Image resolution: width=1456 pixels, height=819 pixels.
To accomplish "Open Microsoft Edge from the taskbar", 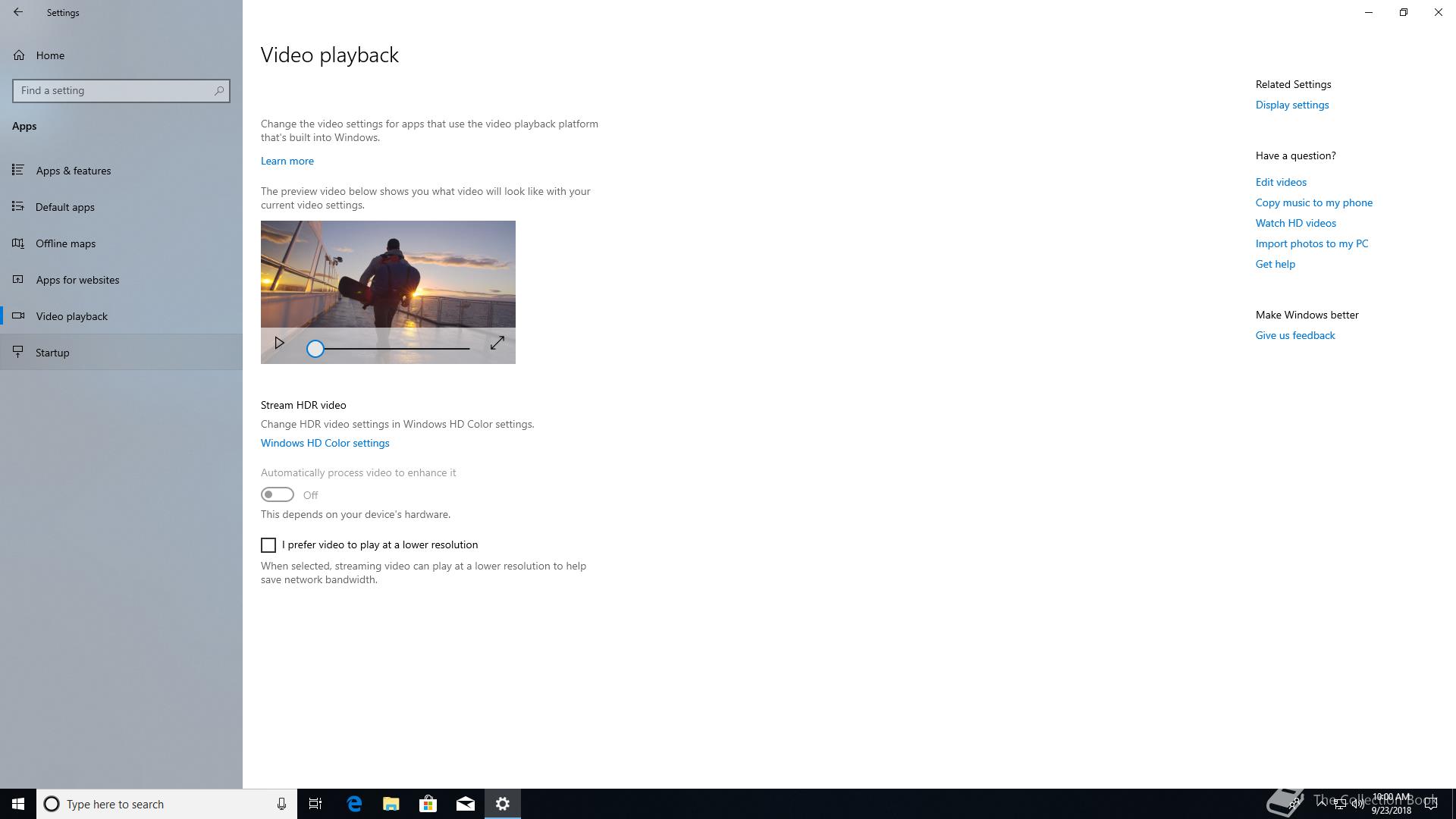I will click(x=354, y=804).
